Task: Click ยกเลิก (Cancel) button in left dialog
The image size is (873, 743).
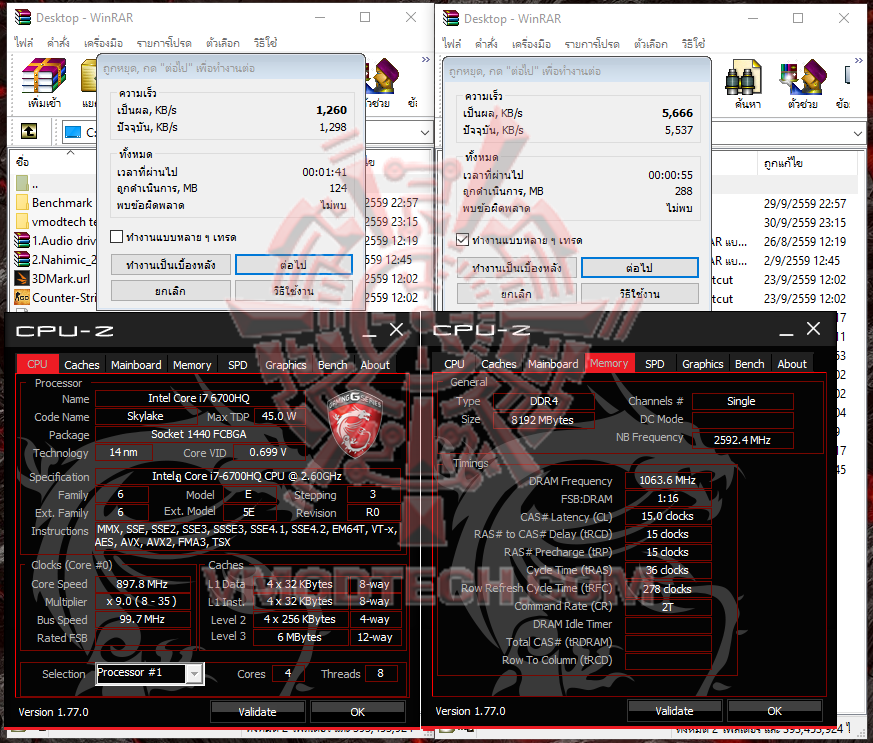Action: click(171, 291)
